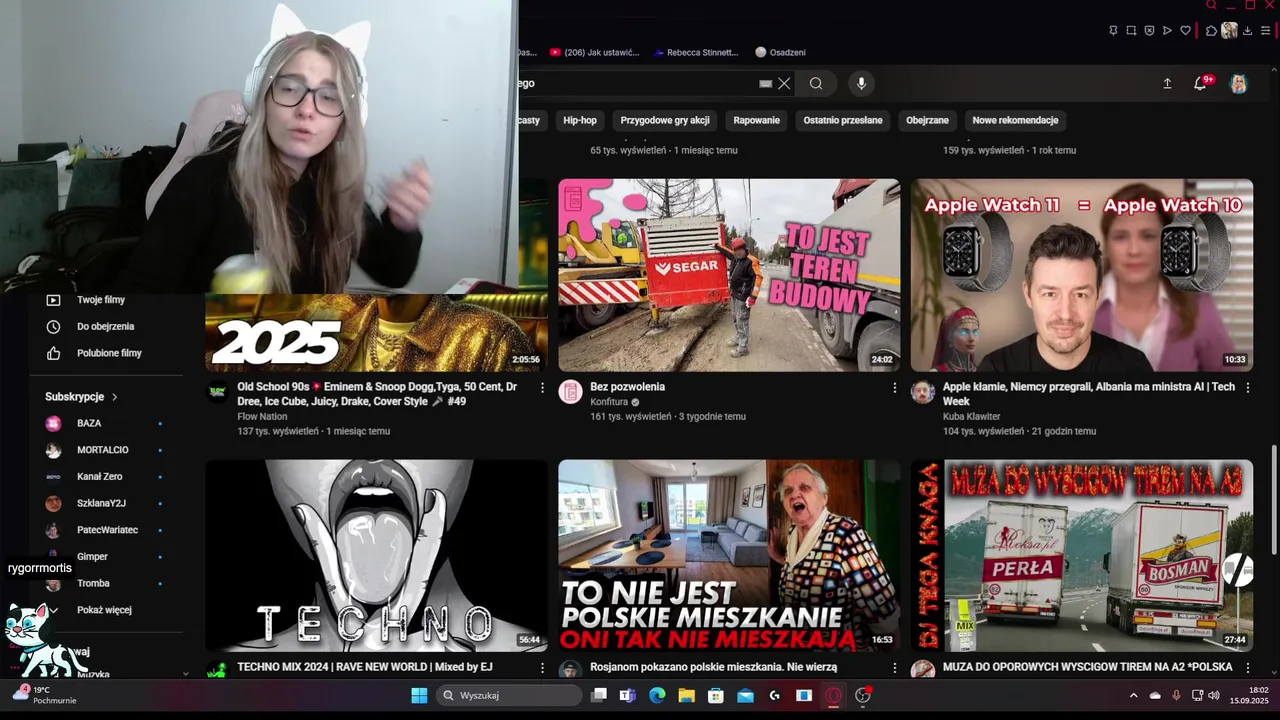Click the Opera snapshot icon
This screenshot has height=720, width=1280.
point(1131,30)
